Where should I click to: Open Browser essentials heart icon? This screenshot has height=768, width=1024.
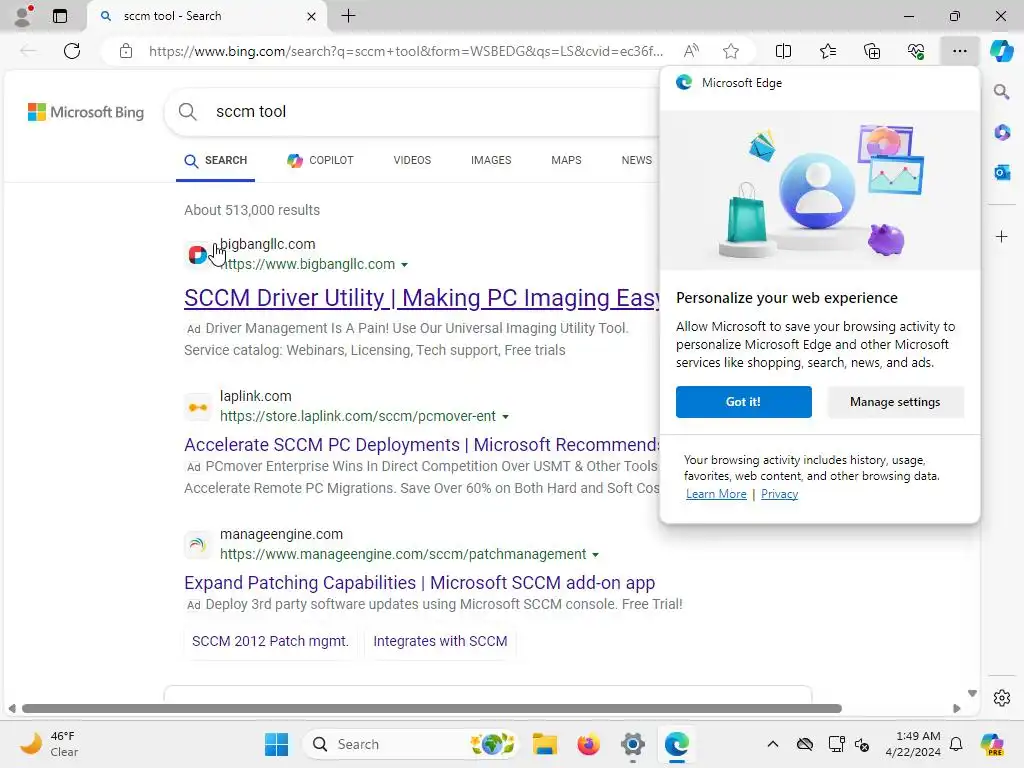point(916,51)
